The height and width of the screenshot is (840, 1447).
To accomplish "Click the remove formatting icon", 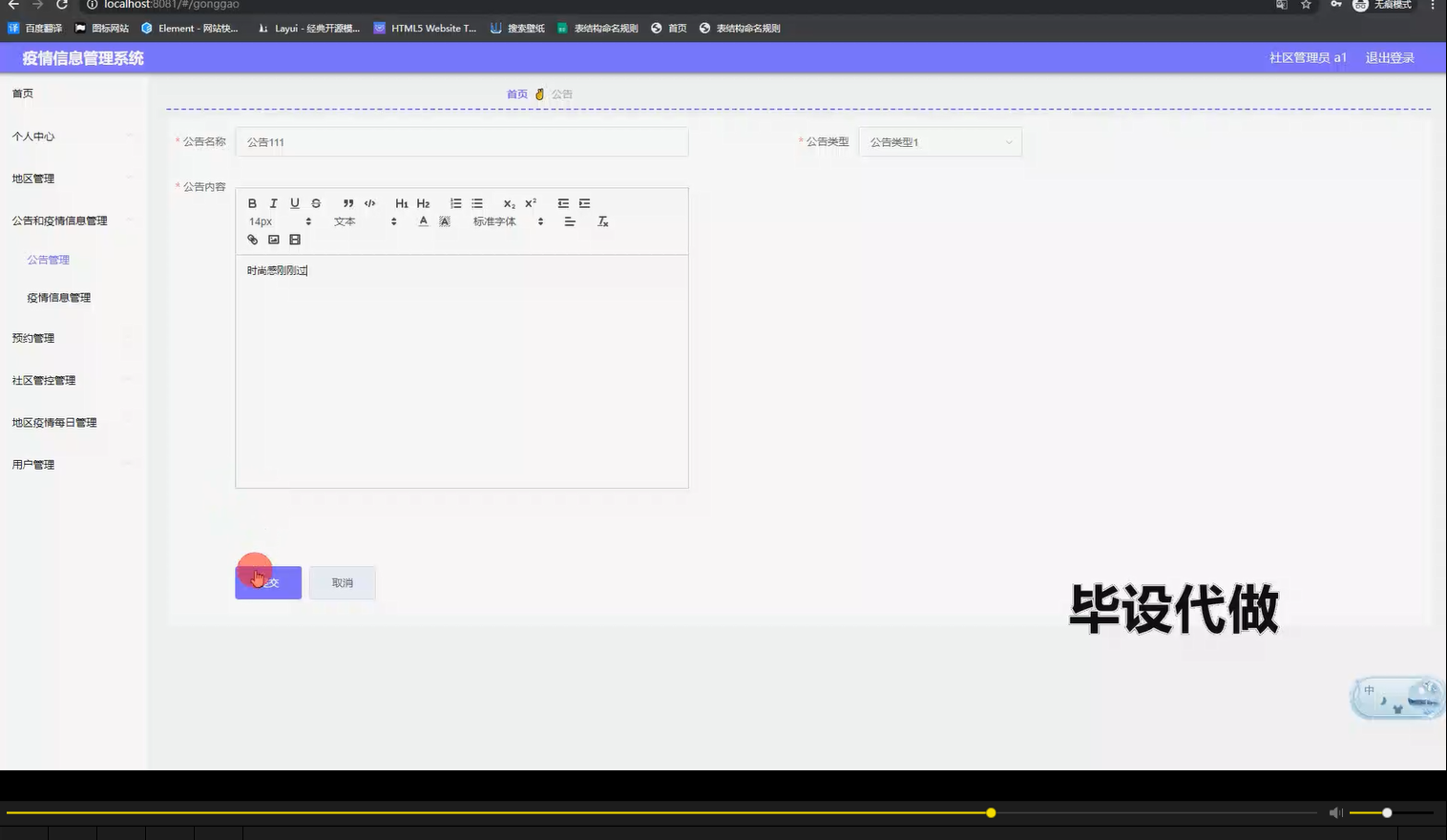I will click(602, 220).
